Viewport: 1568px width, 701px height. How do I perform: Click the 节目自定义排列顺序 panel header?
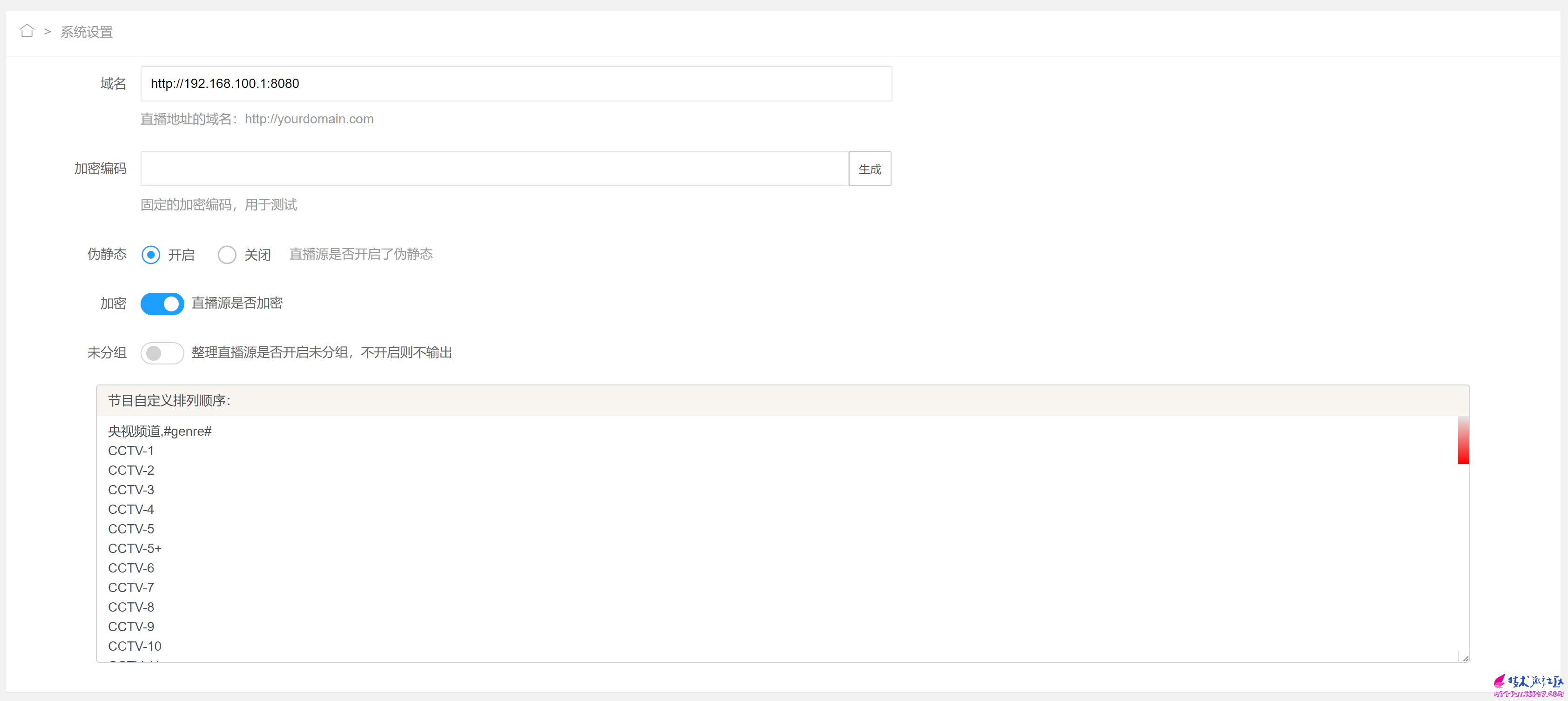click(x=783, y=400)
